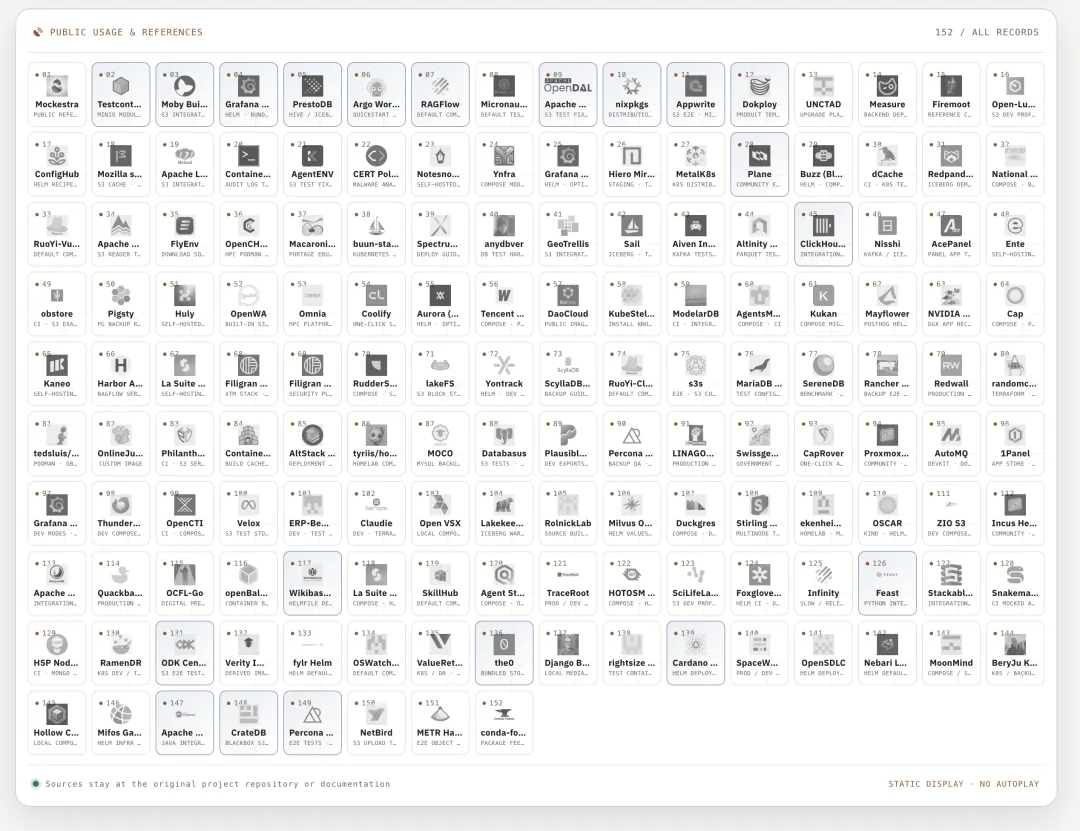The height and width of the screenshot is (831, 1080).
Task: Select the NetBird logo
Action: (x=376, y=715)
